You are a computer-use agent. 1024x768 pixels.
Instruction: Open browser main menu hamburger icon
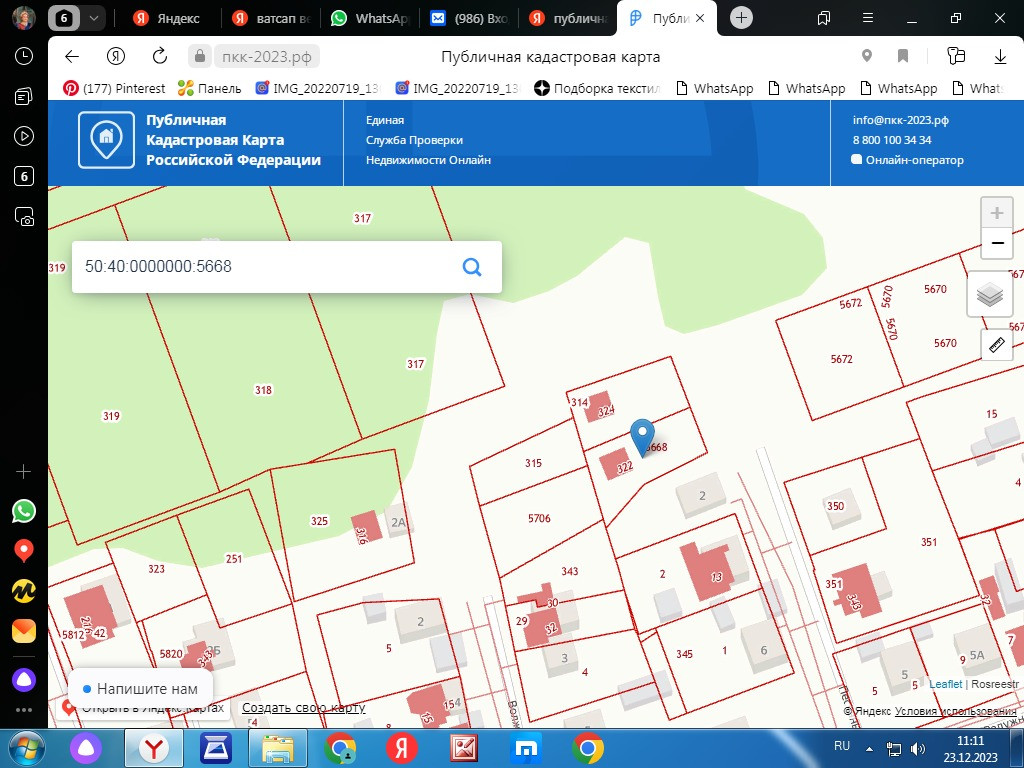(867, 18)
